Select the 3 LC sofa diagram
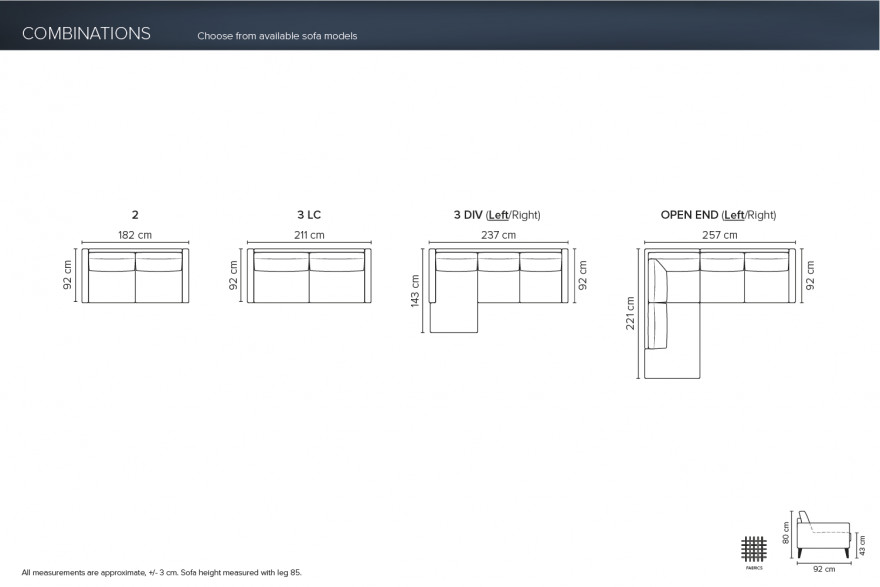 click(x=309, y=276)
